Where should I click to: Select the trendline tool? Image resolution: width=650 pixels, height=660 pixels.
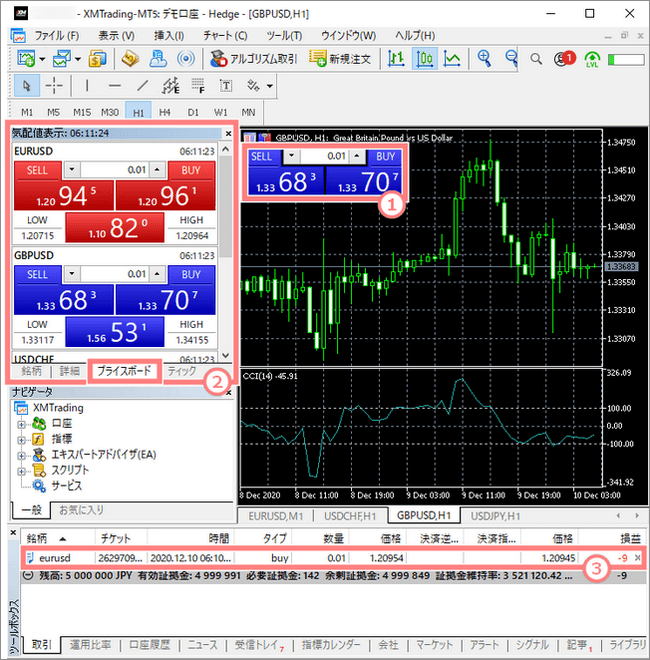(143, 86)
